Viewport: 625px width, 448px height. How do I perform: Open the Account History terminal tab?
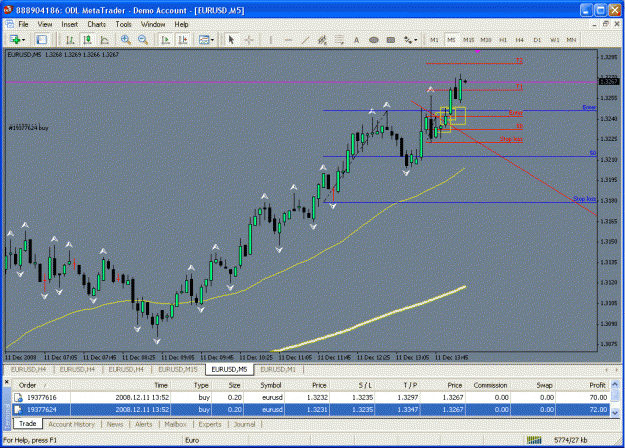pyautogui.click(x=71, y=424)
